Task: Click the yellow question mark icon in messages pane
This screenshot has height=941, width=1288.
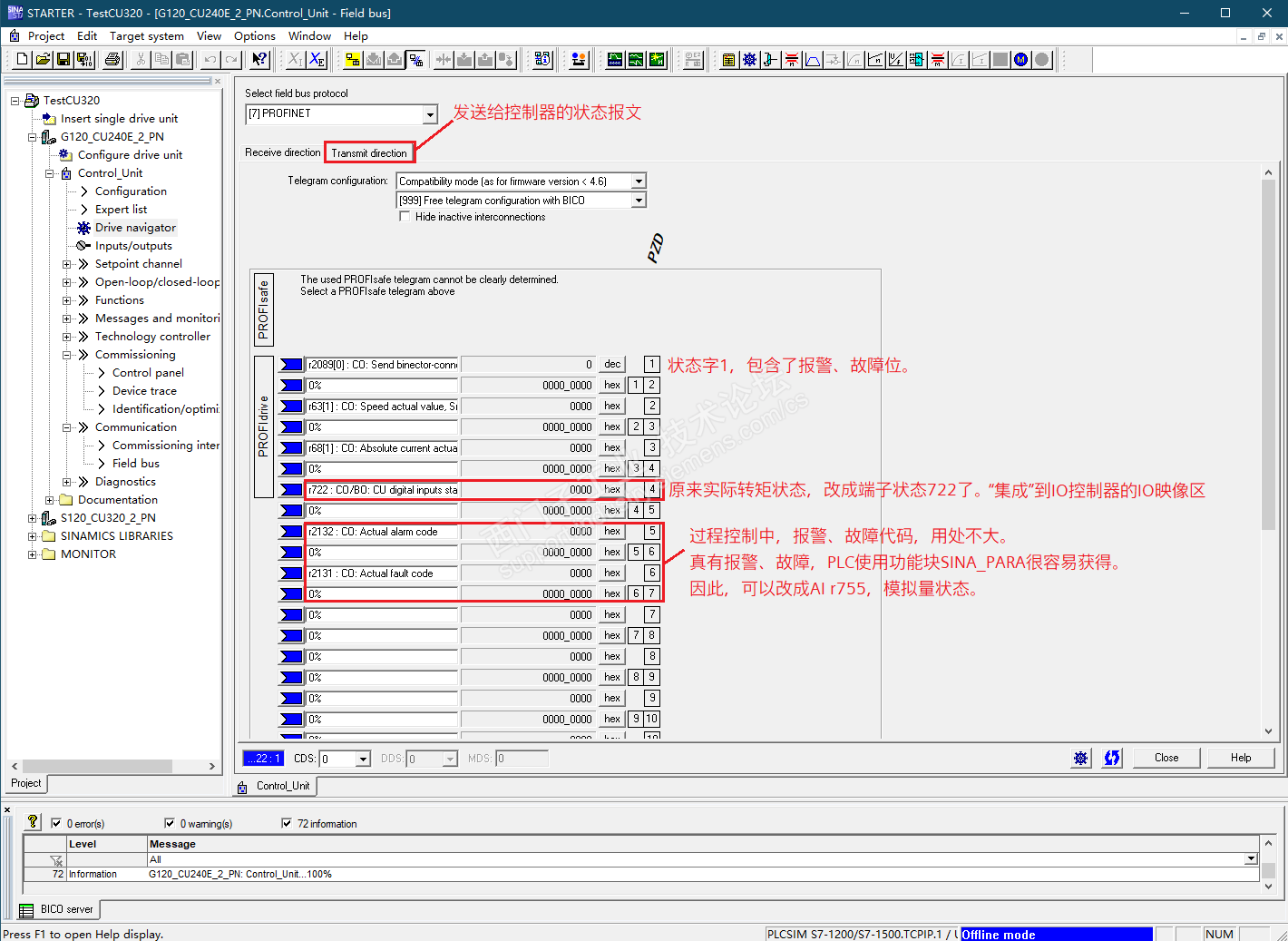Action: click(33, 821)
